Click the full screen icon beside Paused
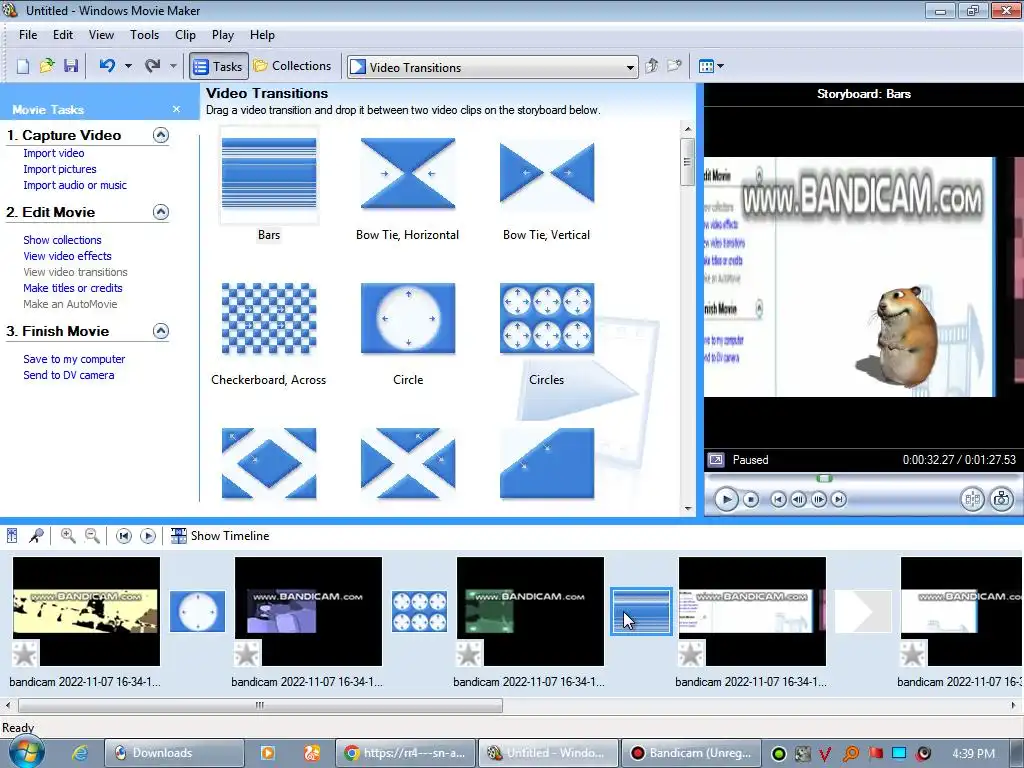The height and width of the screenshot is (768, 1024). (x=716, y=460)
